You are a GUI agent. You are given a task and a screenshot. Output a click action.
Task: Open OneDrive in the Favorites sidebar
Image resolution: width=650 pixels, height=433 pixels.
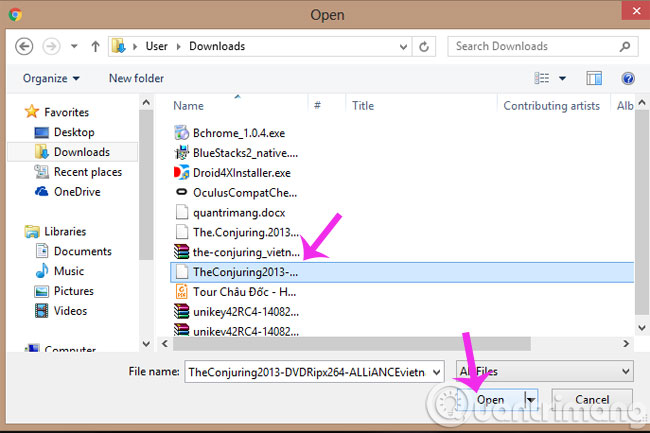click(x=76, y=191)
